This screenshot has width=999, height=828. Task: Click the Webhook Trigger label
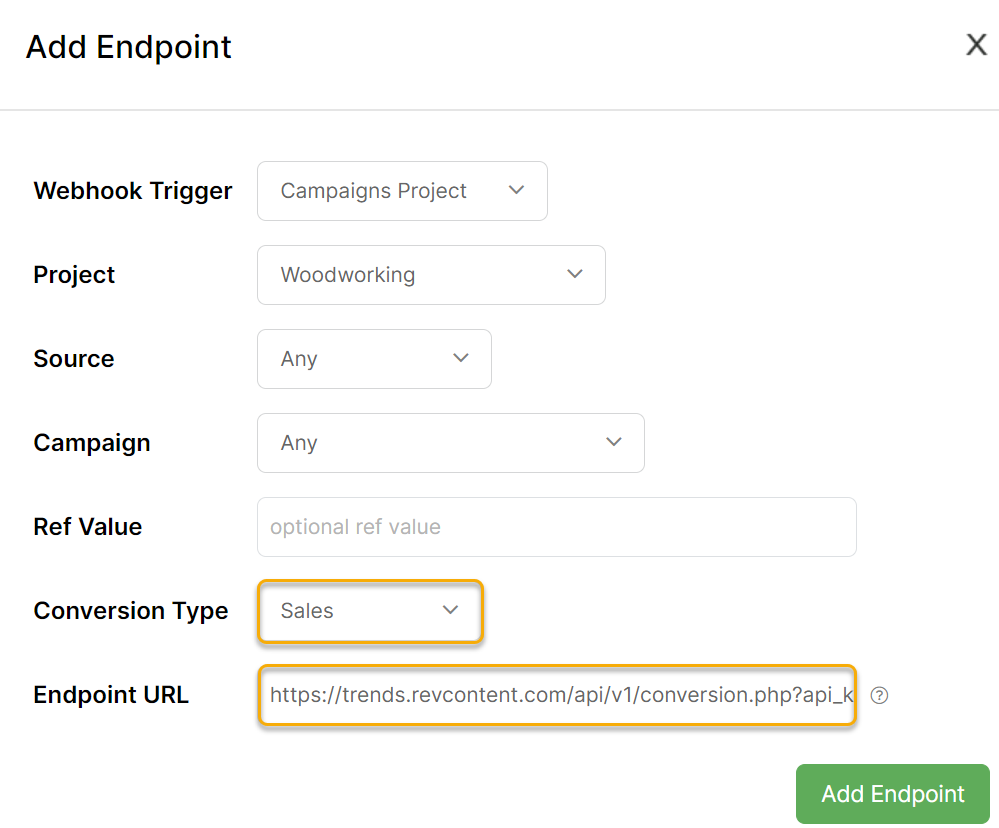tap(133, 191)
